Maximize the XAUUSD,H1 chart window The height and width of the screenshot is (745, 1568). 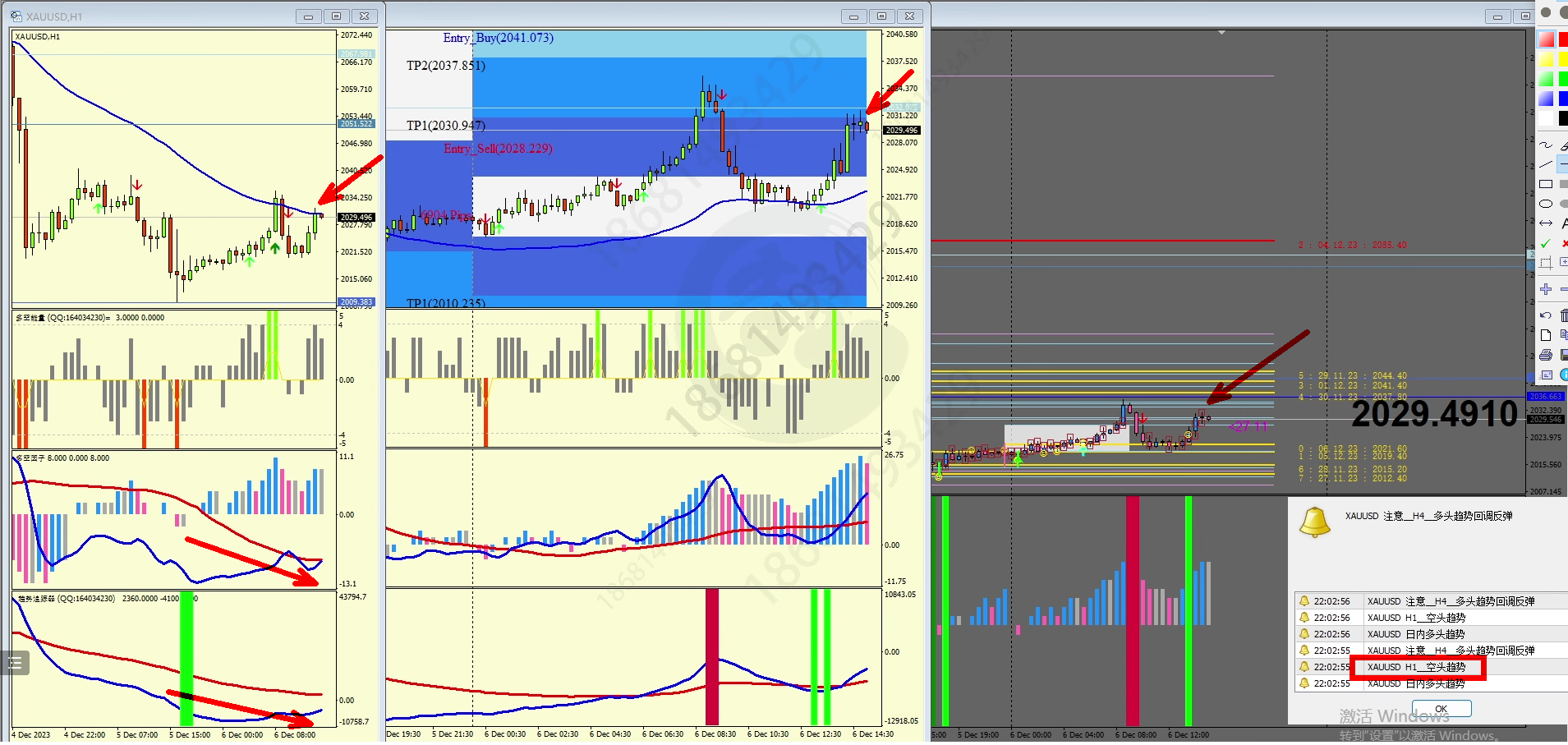pos(336,16)
